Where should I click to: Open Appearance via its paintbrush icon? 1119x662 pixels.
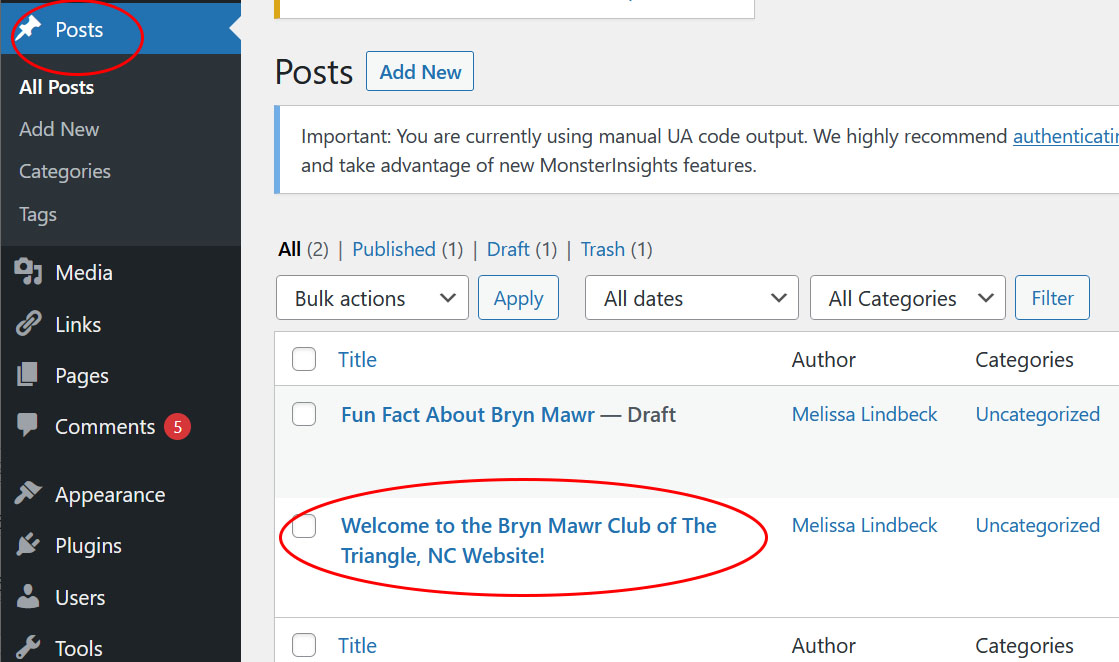pos(28,493)
